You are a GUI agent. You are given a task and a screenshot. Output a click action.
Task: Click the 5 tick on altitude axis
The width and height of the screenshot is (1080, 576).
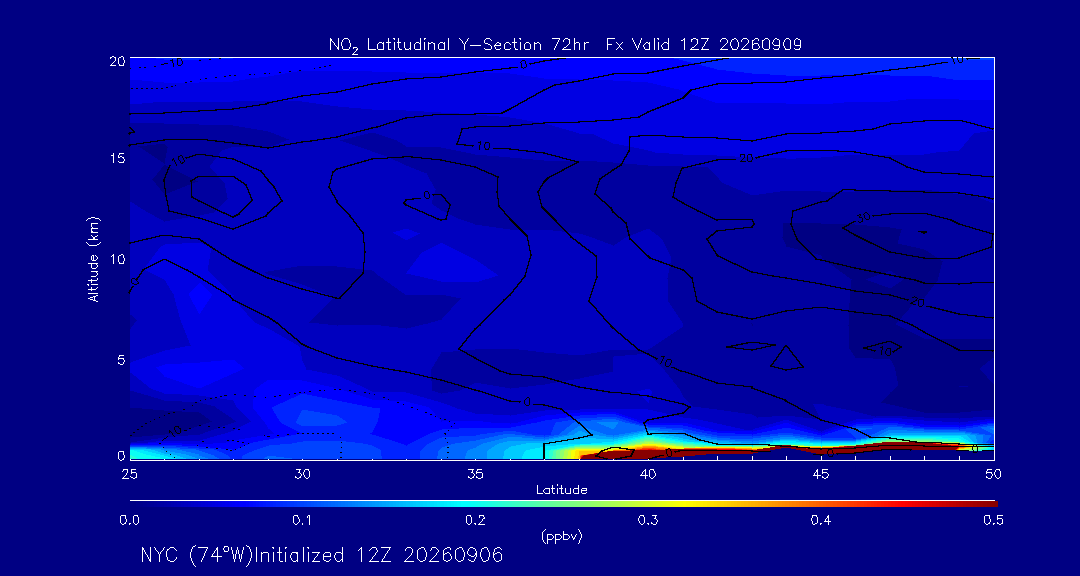[121, 360]
